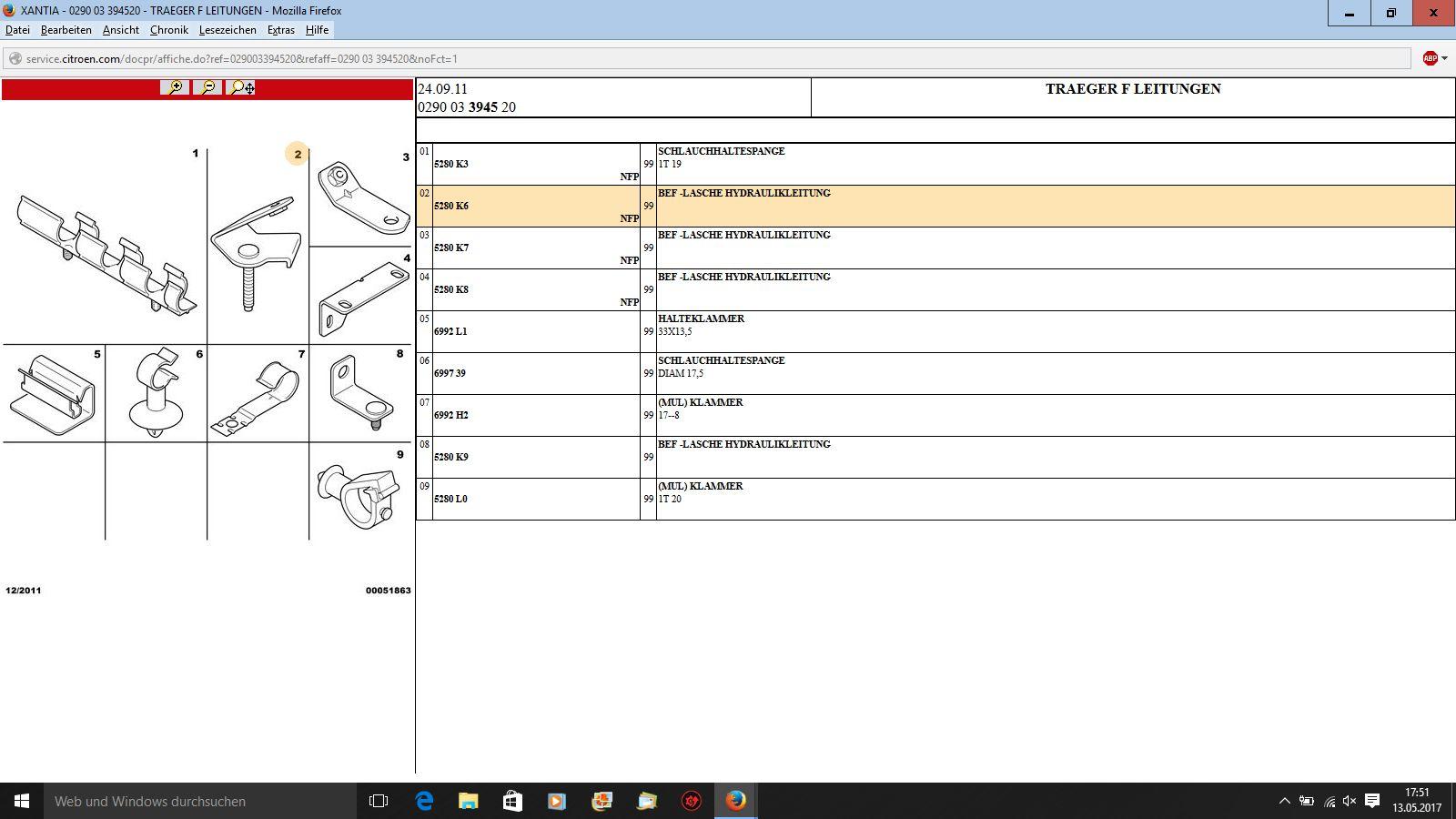1456x819 pixels.
Task: Click (MUL) KLAMMER 1T 20 description
Action: pos(700,493)
